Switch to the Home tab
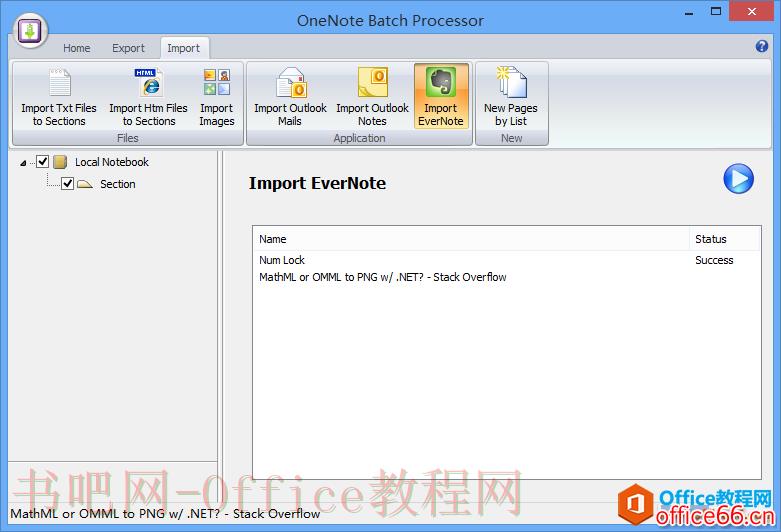 click(x=77, y=48)
